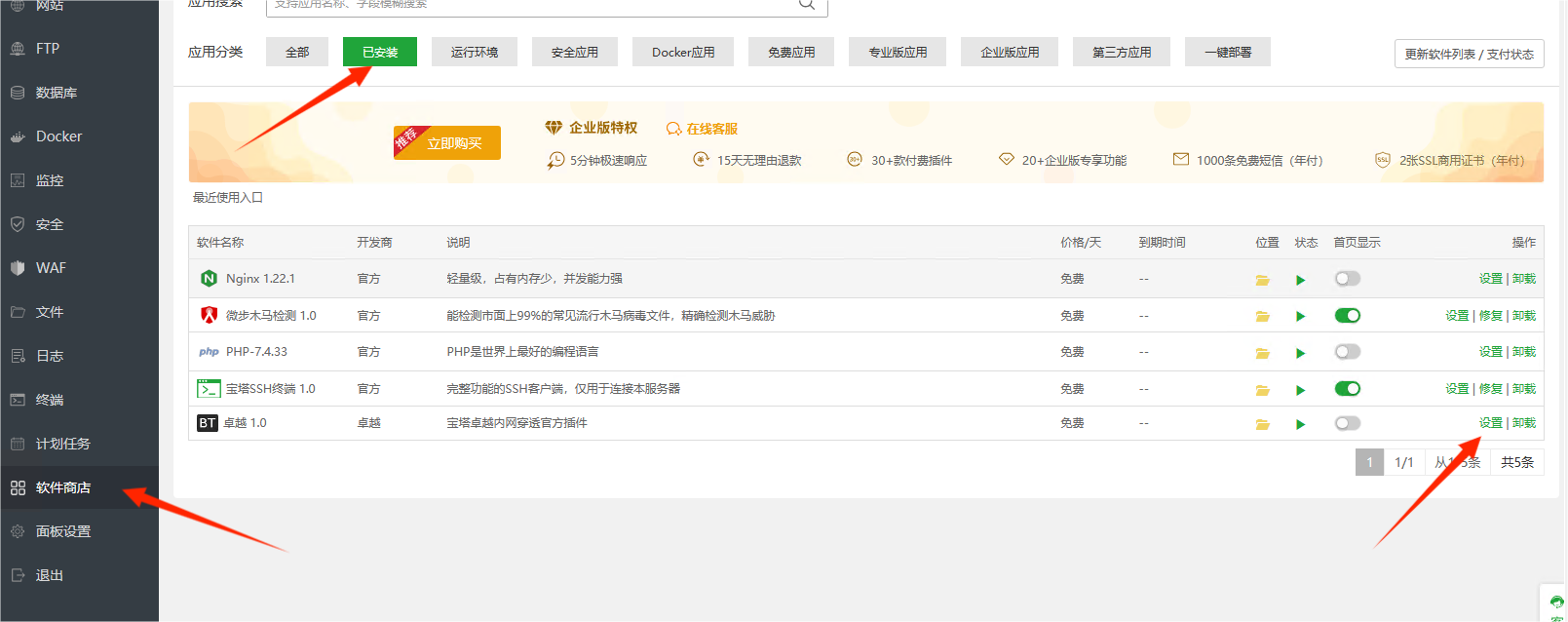Image resolution: width=1568 pixels, height=622 pixels.
Task: Select the Docker应用 category tab
Action: tap(683, 52)
